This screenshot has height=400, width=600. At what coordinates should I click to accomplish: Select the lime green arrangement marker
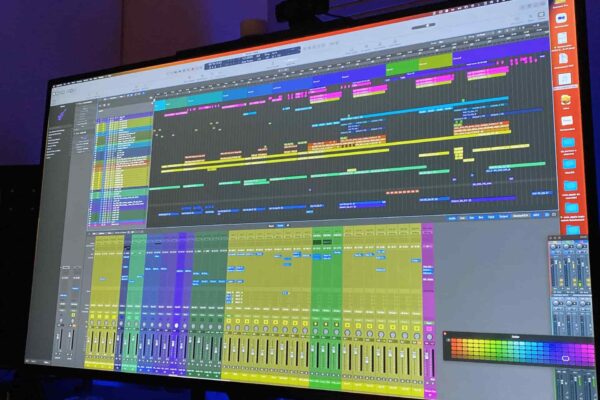(436, 61)
